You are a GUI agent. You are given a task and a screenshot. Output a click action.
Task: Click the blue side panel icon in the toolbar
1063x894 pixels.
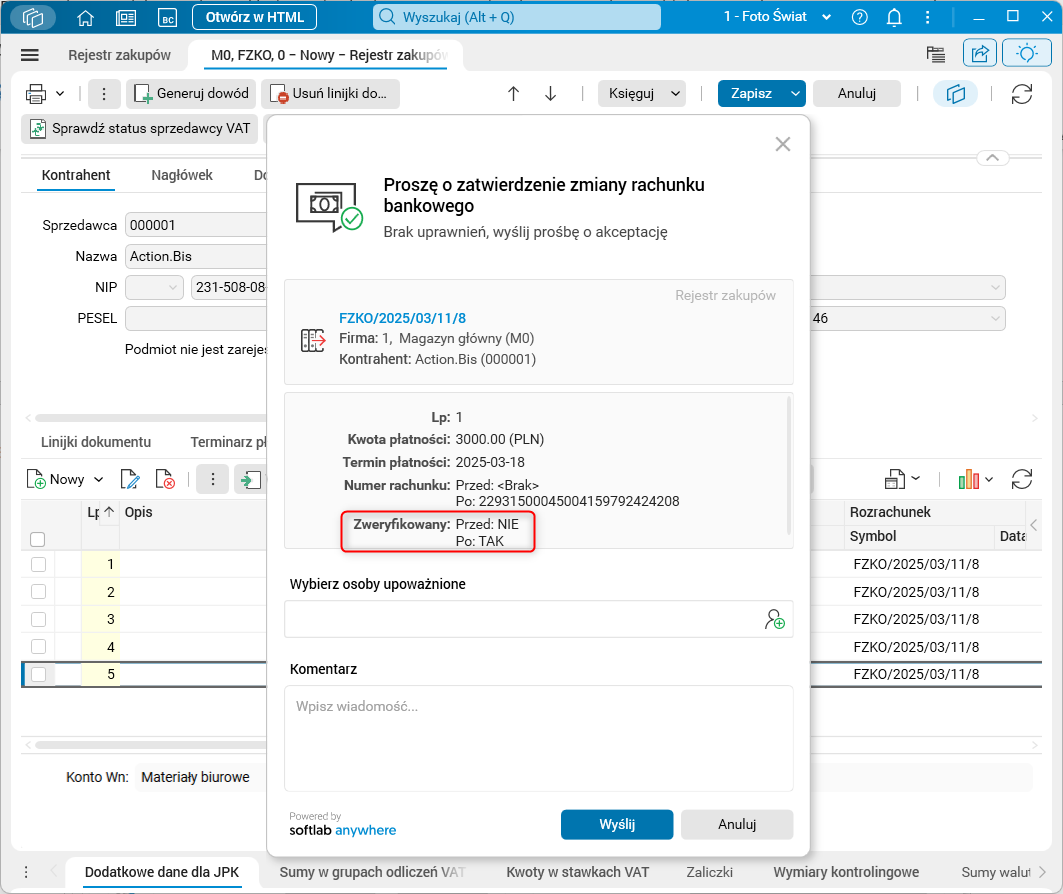pyautogui.click(x=955, y=94)
